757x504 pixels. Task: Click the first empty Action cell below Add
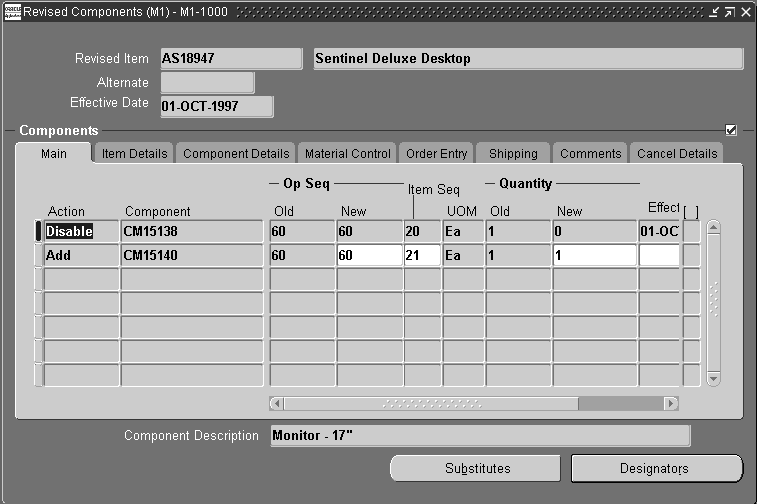point(81,279)
